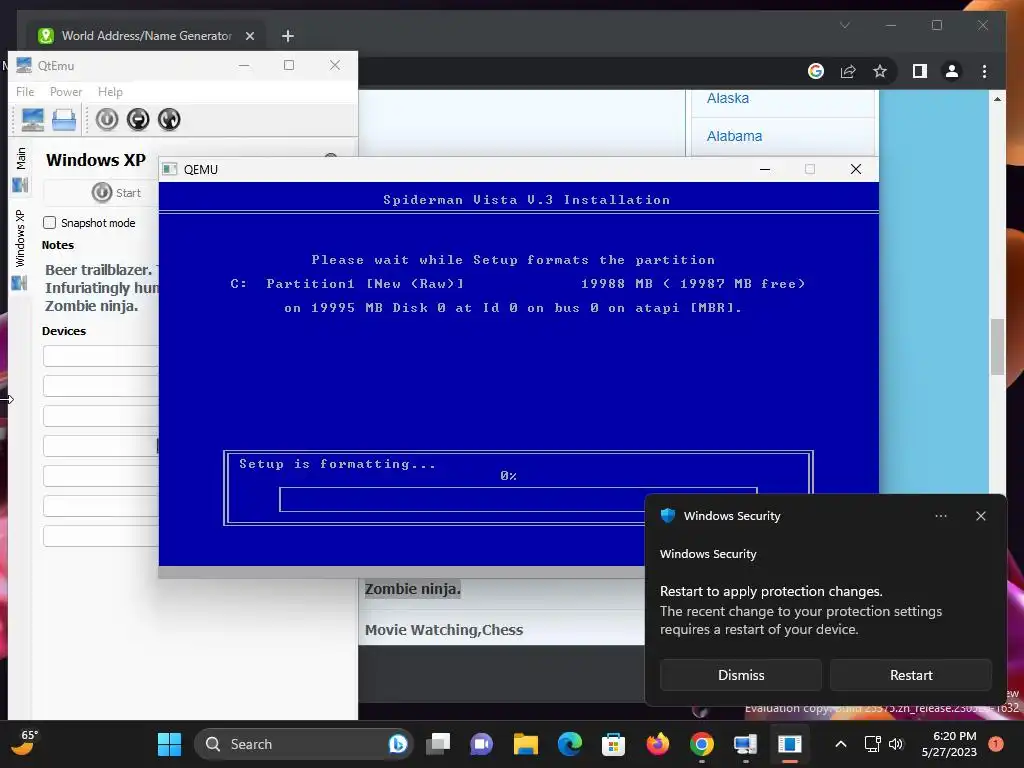Image resolution: width=1024 pixels, height=768 pixels.
Task: Bookmark this page with the star icon
Action: [880, 71]
